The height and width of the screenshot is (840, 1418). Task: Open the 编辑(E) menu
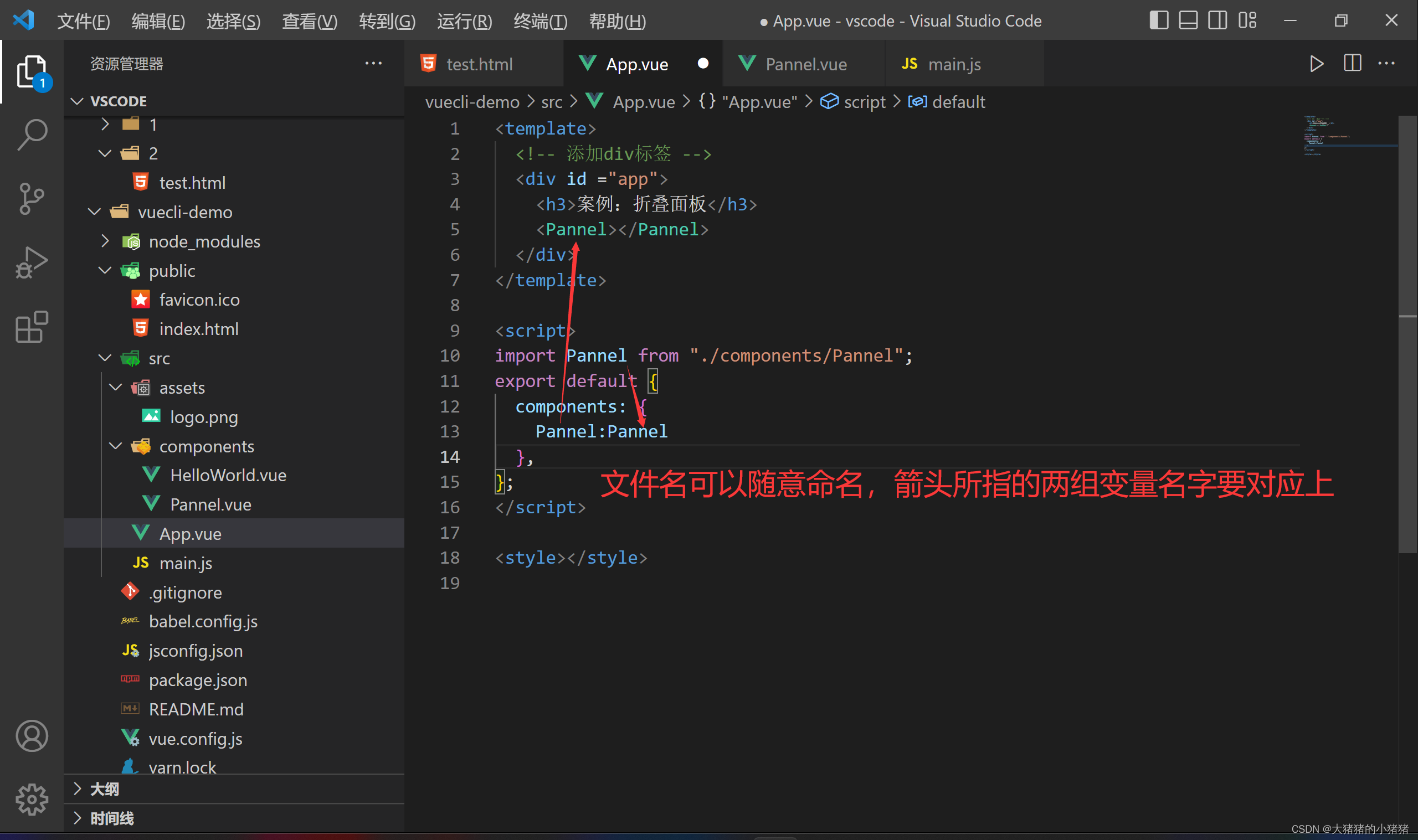coord(158,21)
